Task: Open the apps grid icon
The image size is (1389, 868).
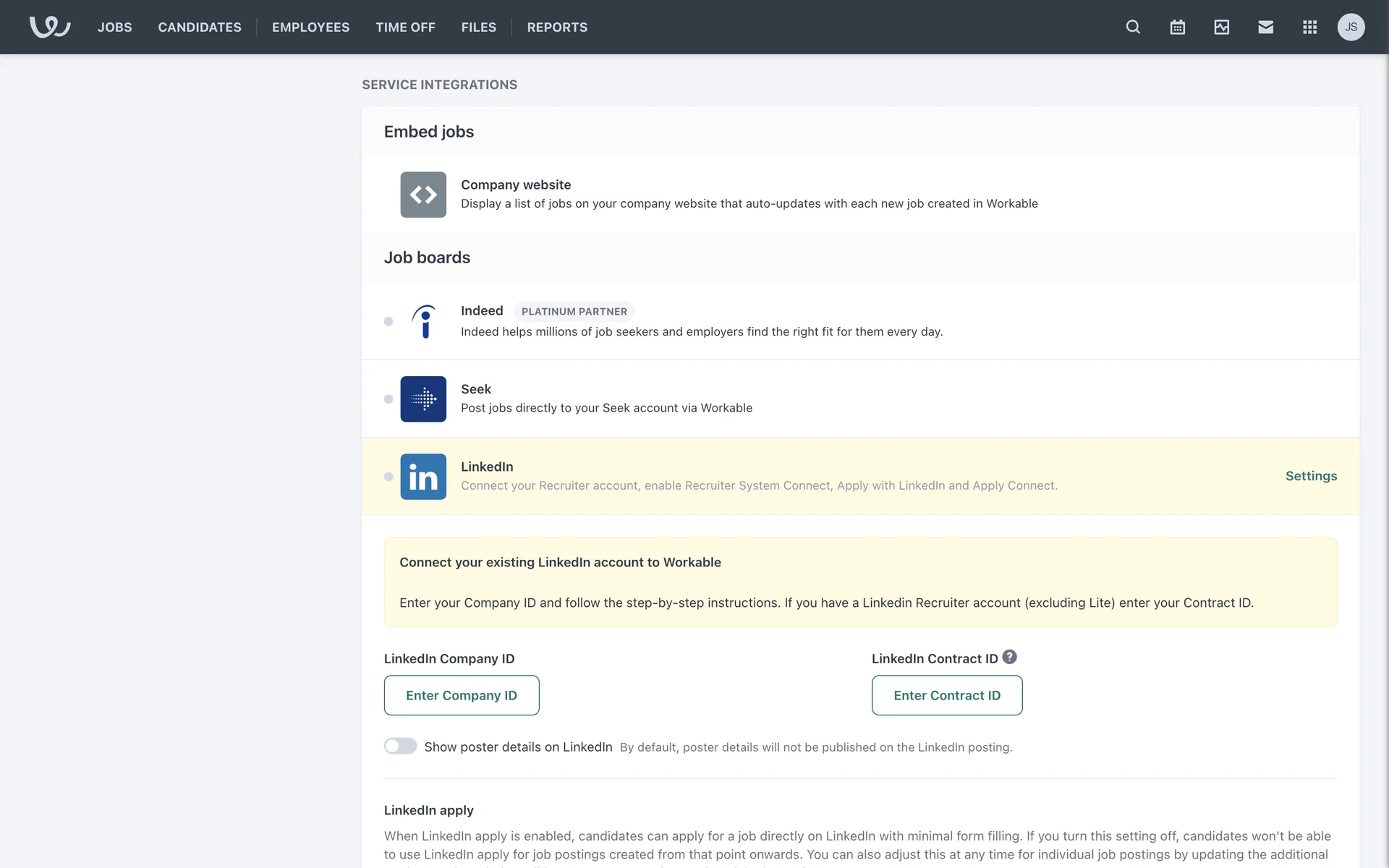Action: (1309, 27)
